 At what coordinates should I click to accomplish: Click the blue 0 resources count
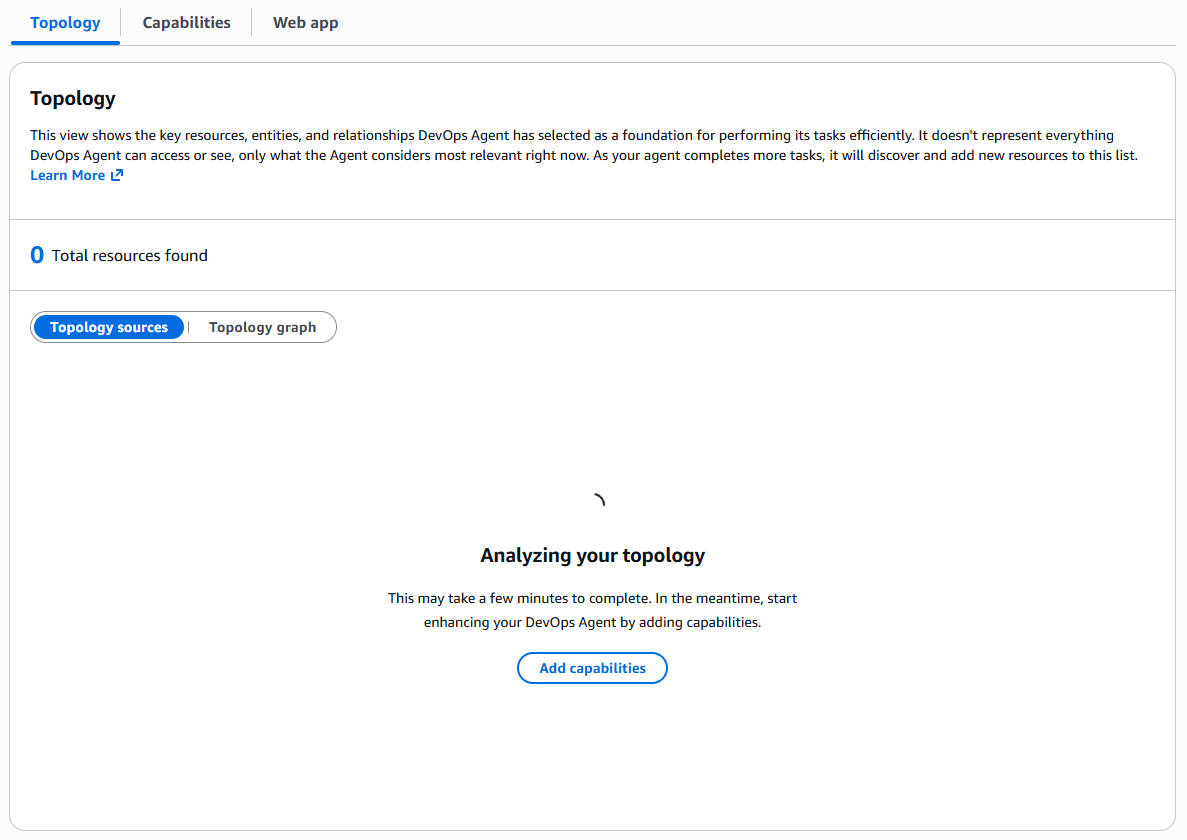point(37,255)
